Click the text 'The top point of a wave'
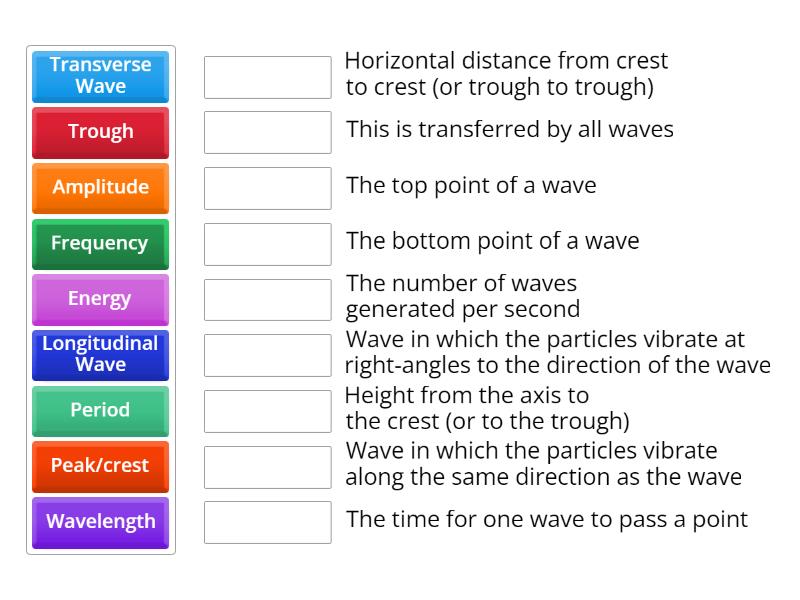This screenshot has width=800, height=600. tap(471, 185)
